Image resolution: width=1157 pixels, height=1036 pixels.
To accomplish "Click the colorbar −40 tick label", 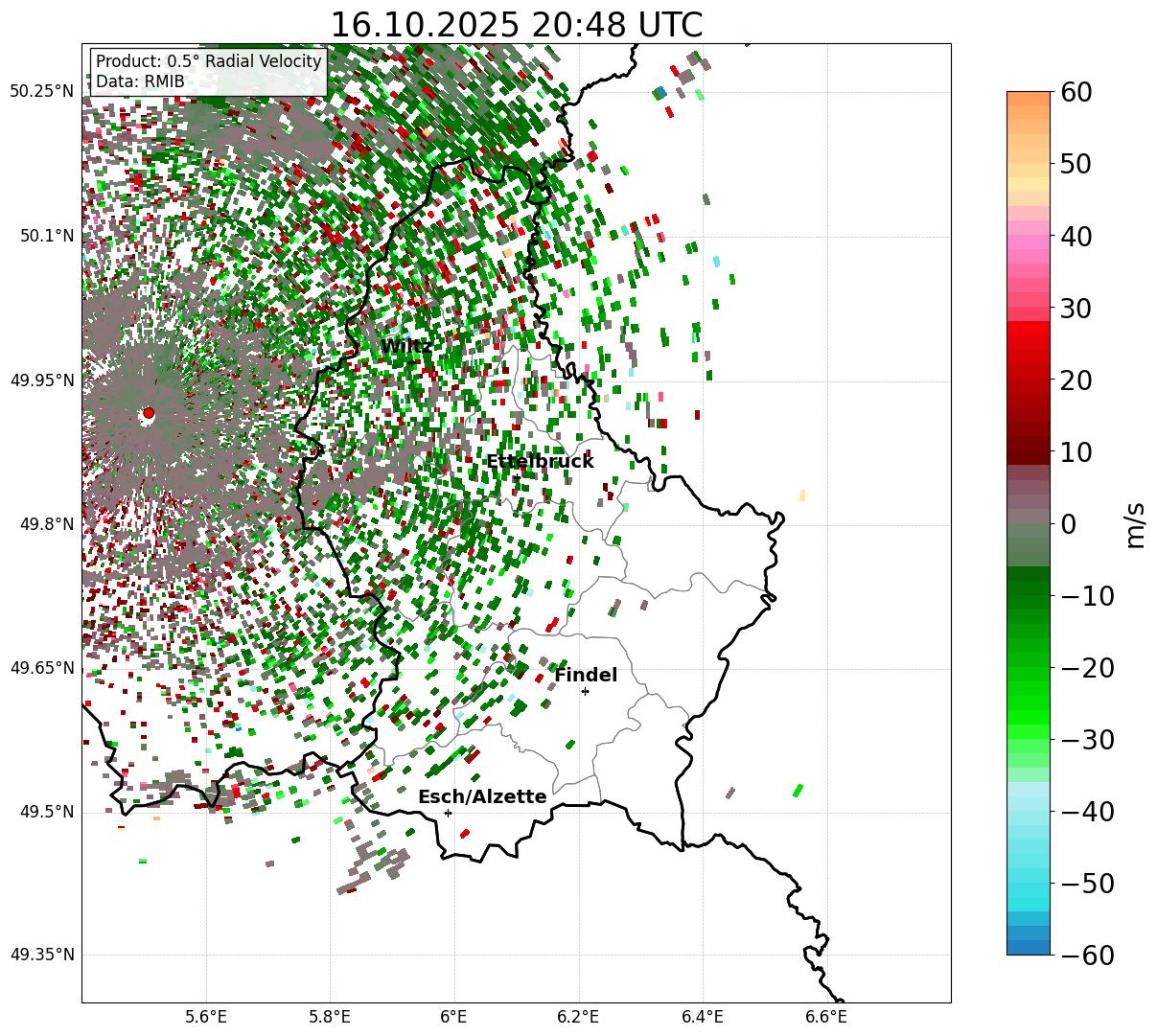I will click(x=1087, y=812).
